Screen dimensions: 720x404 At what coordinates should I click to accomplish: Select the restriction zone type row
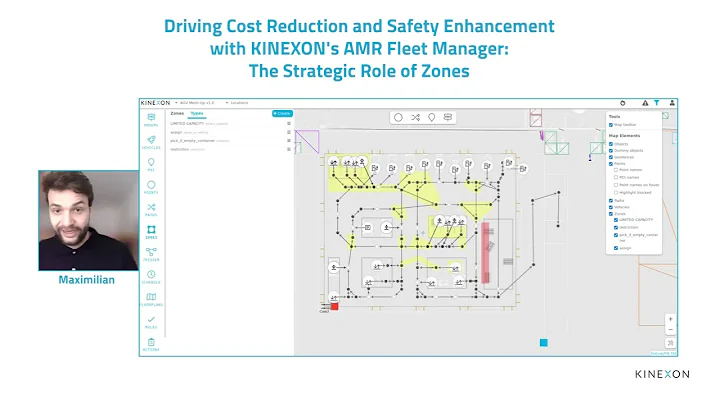pyautogui.click(x=230, y=149)
